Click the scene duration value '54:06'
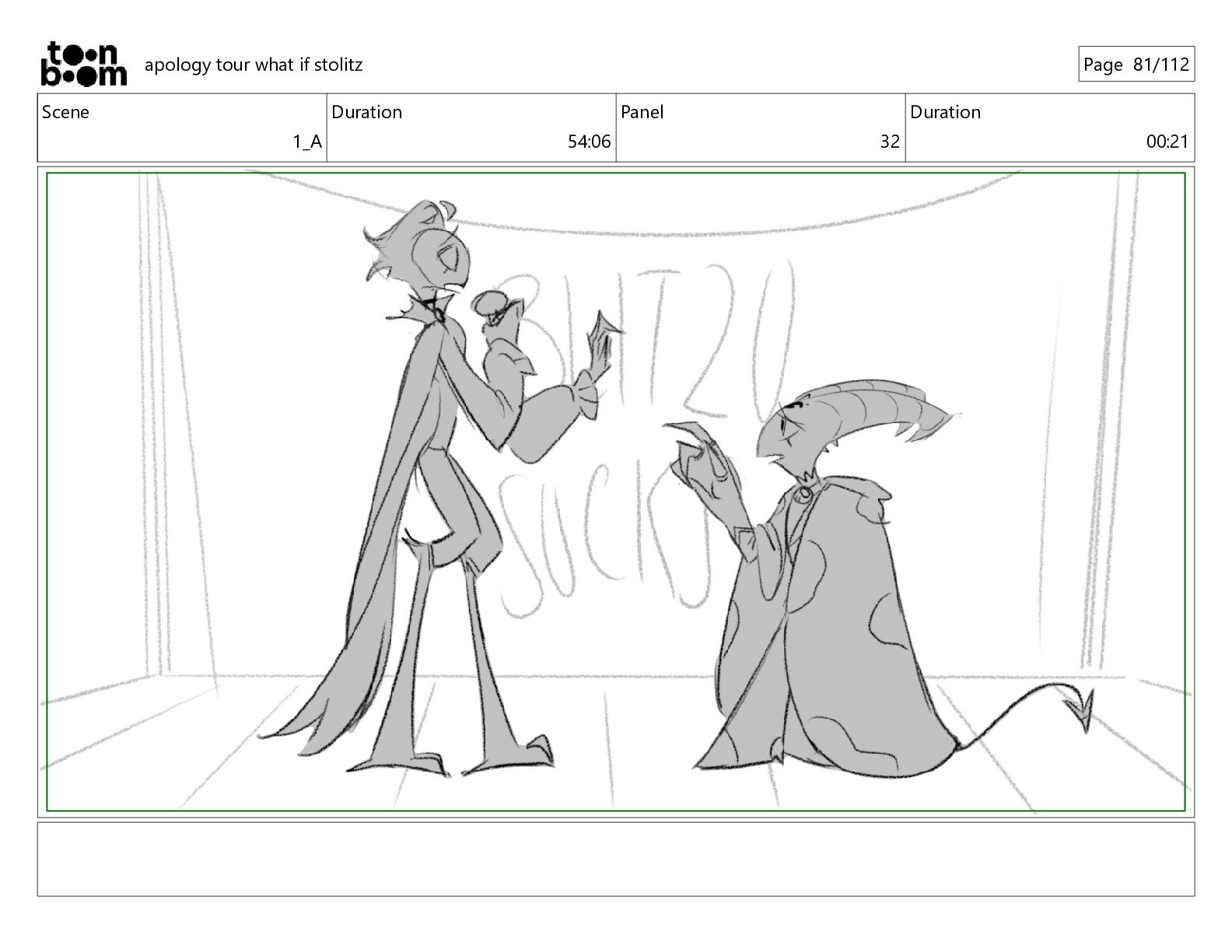The height and width of the screenshot is (952, 1232). click(x=590, y=142)
